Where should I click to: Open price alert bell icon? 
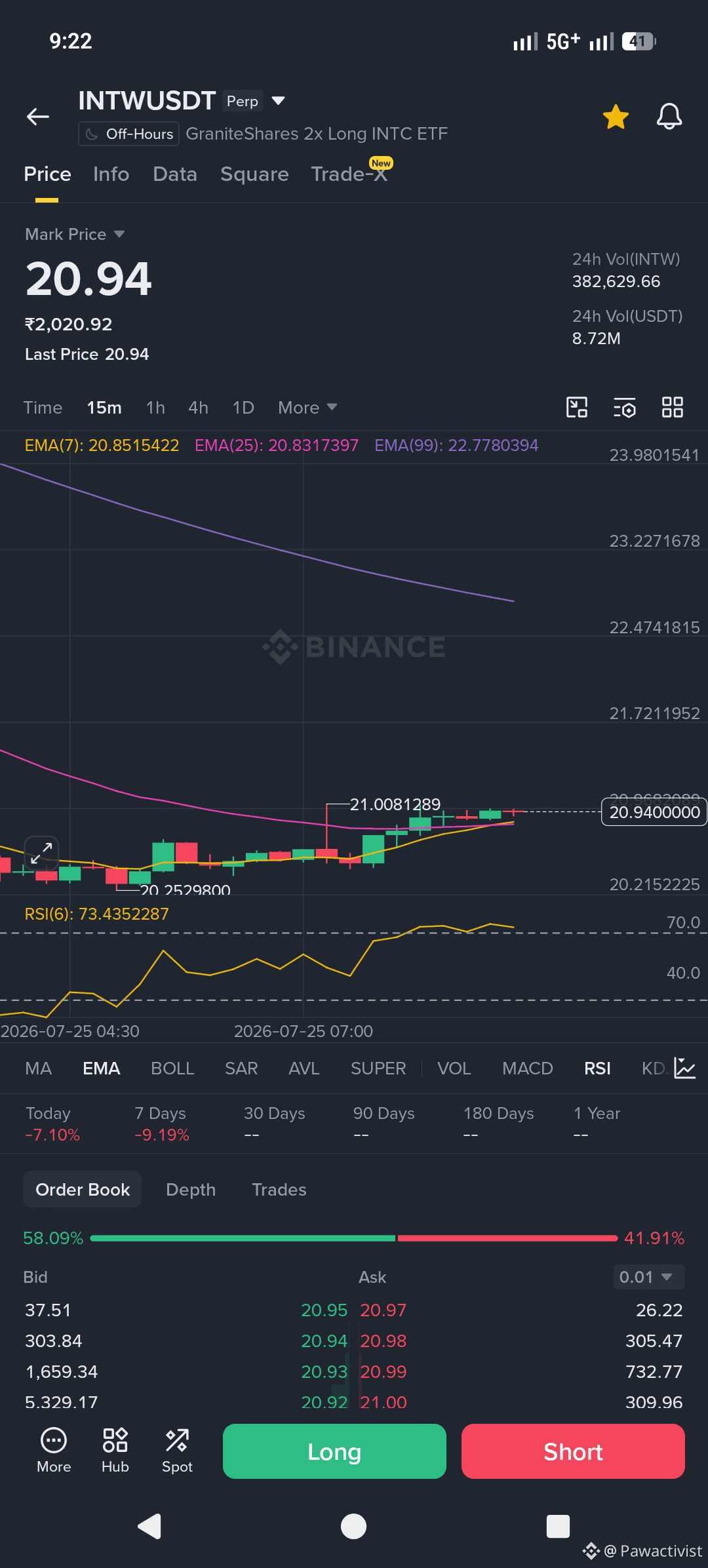(669, 117)
